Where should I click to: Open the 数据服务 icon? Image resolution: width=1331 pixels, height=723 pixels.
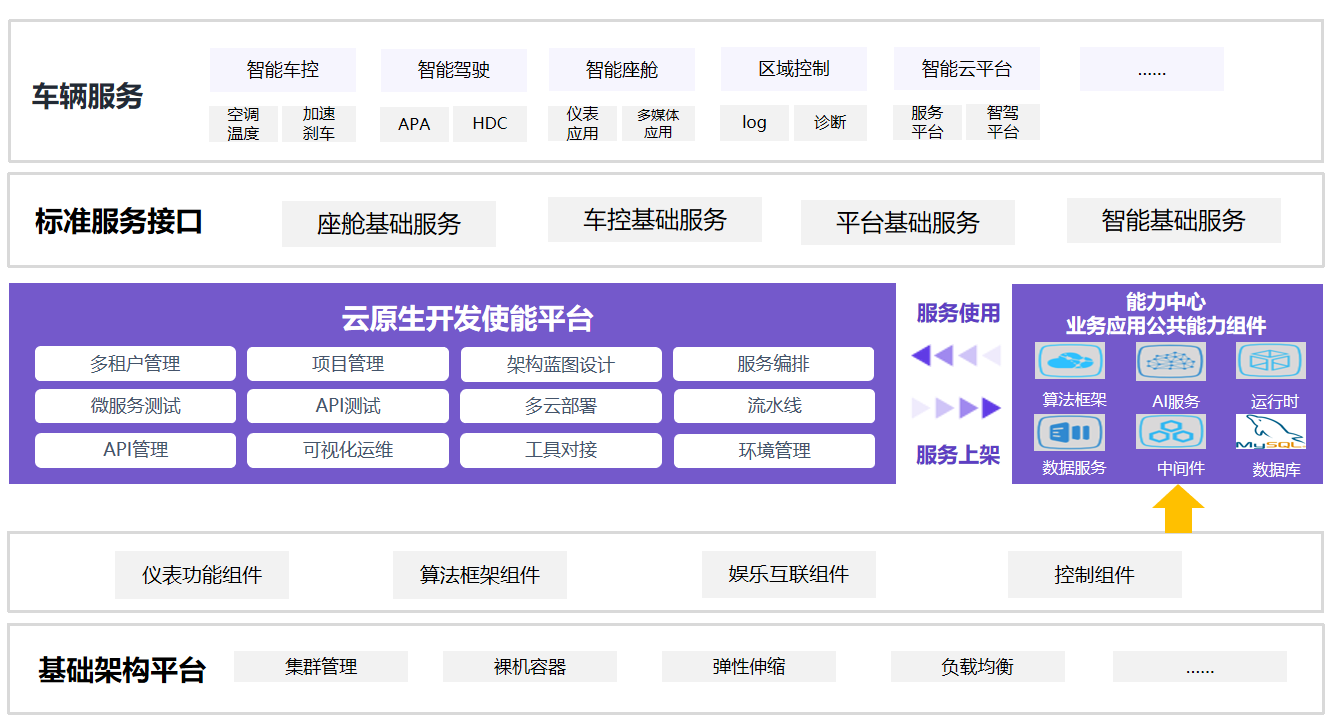[1070, 432]
